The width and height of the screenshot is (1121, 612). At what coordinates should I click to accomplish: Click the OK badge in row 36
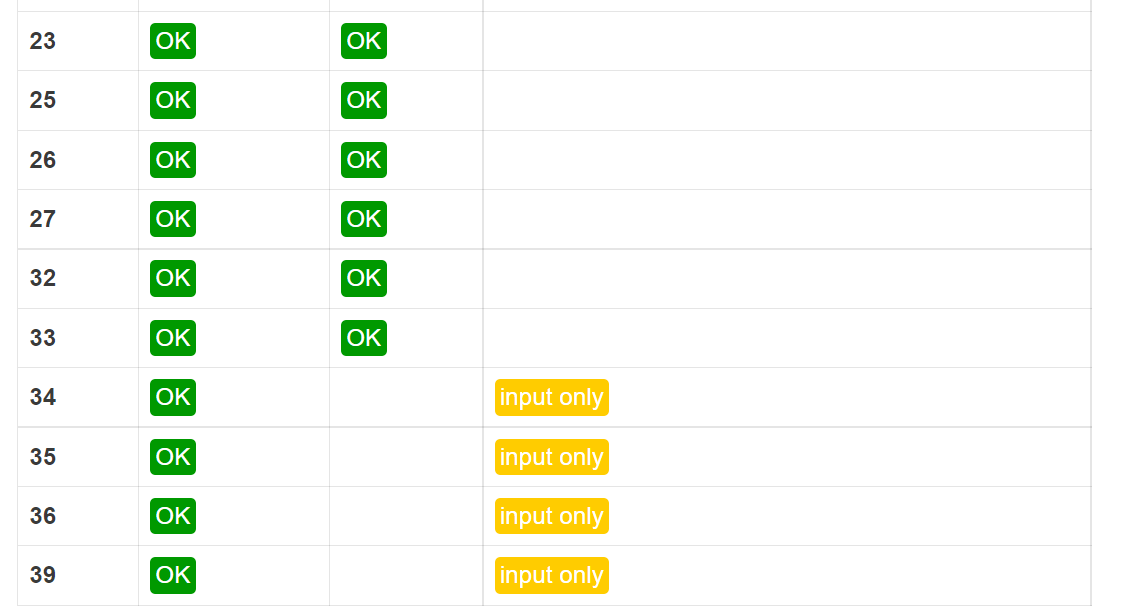tap(173, 516)
